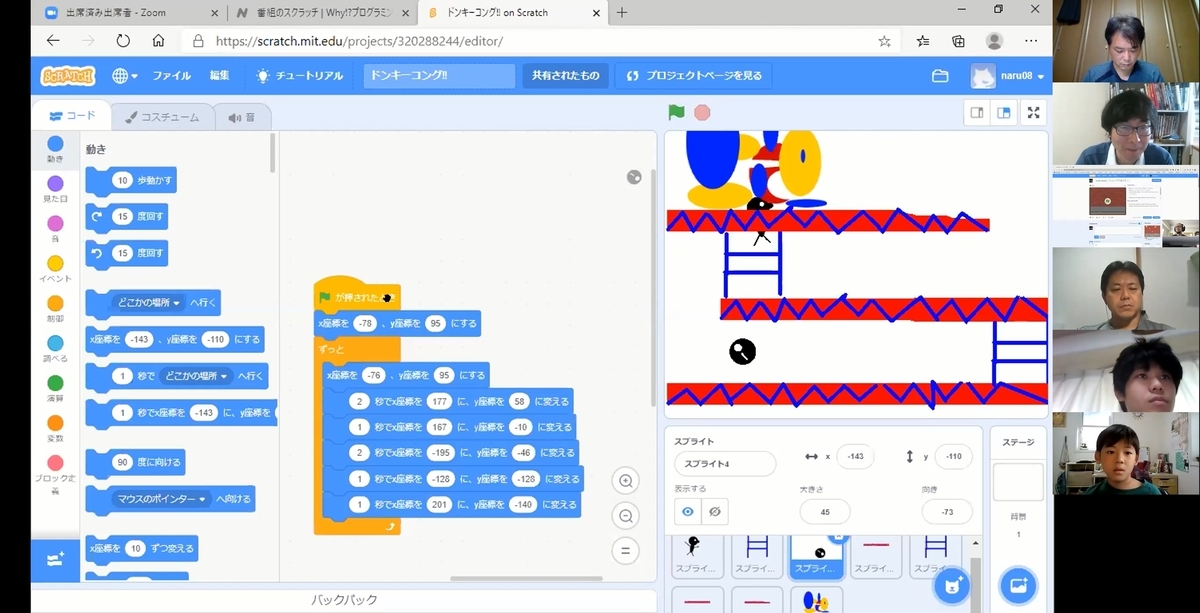Click the add extension button in palette
1200x613 pixels.
click(x=55, y=560)
